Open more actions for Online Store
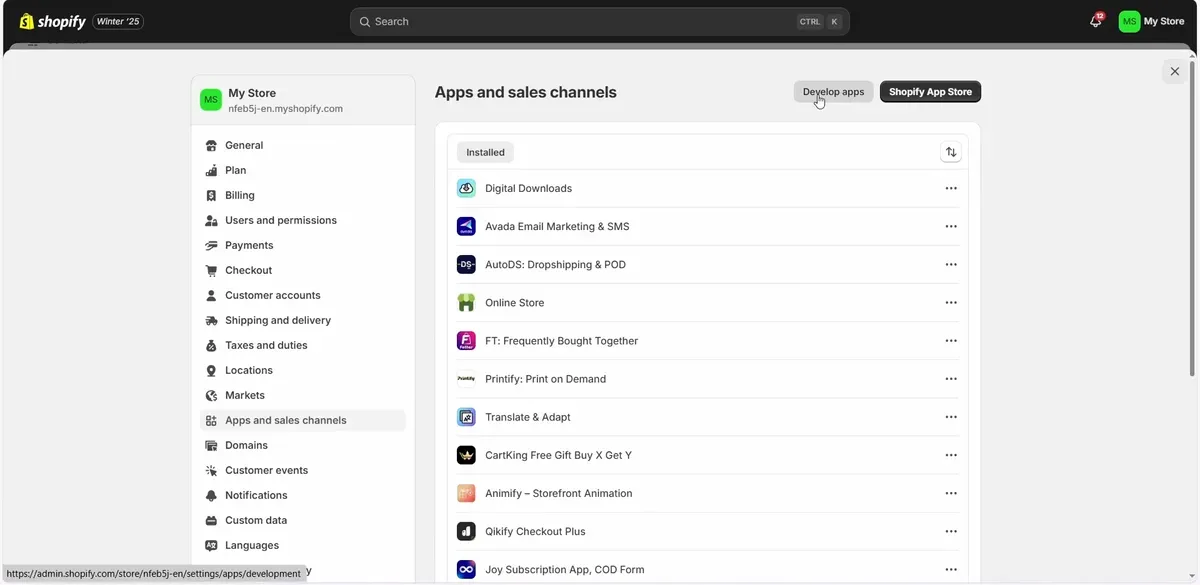The image size is (1200, 585). pyautogui.click(x=951, y=302)
